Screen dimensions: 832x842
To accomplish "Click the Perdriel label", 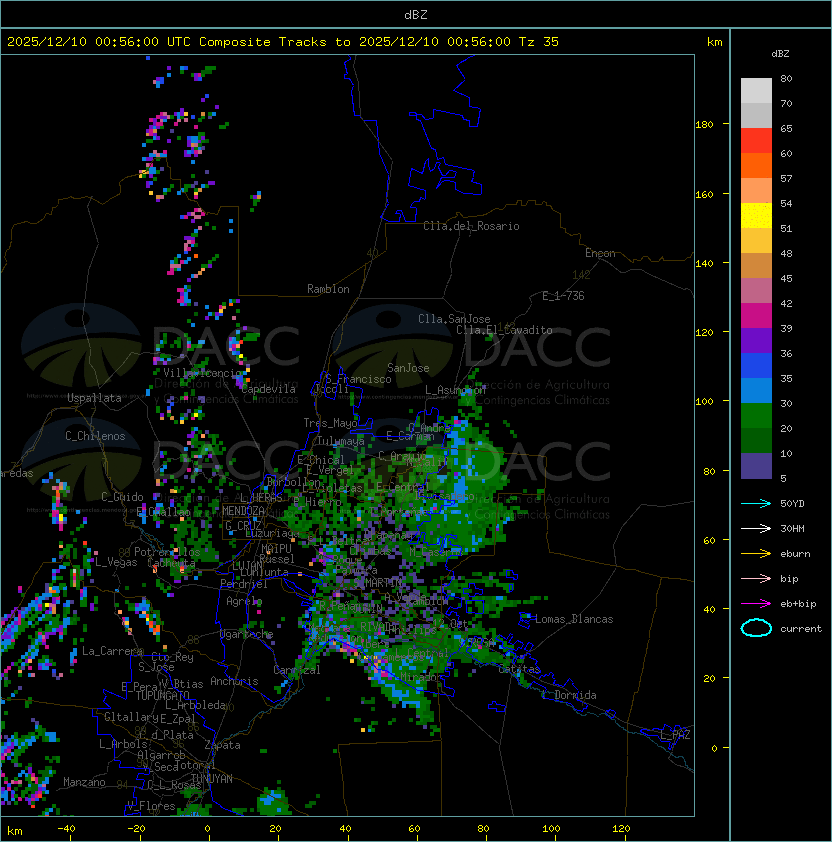I will click(x=244, y=584).
